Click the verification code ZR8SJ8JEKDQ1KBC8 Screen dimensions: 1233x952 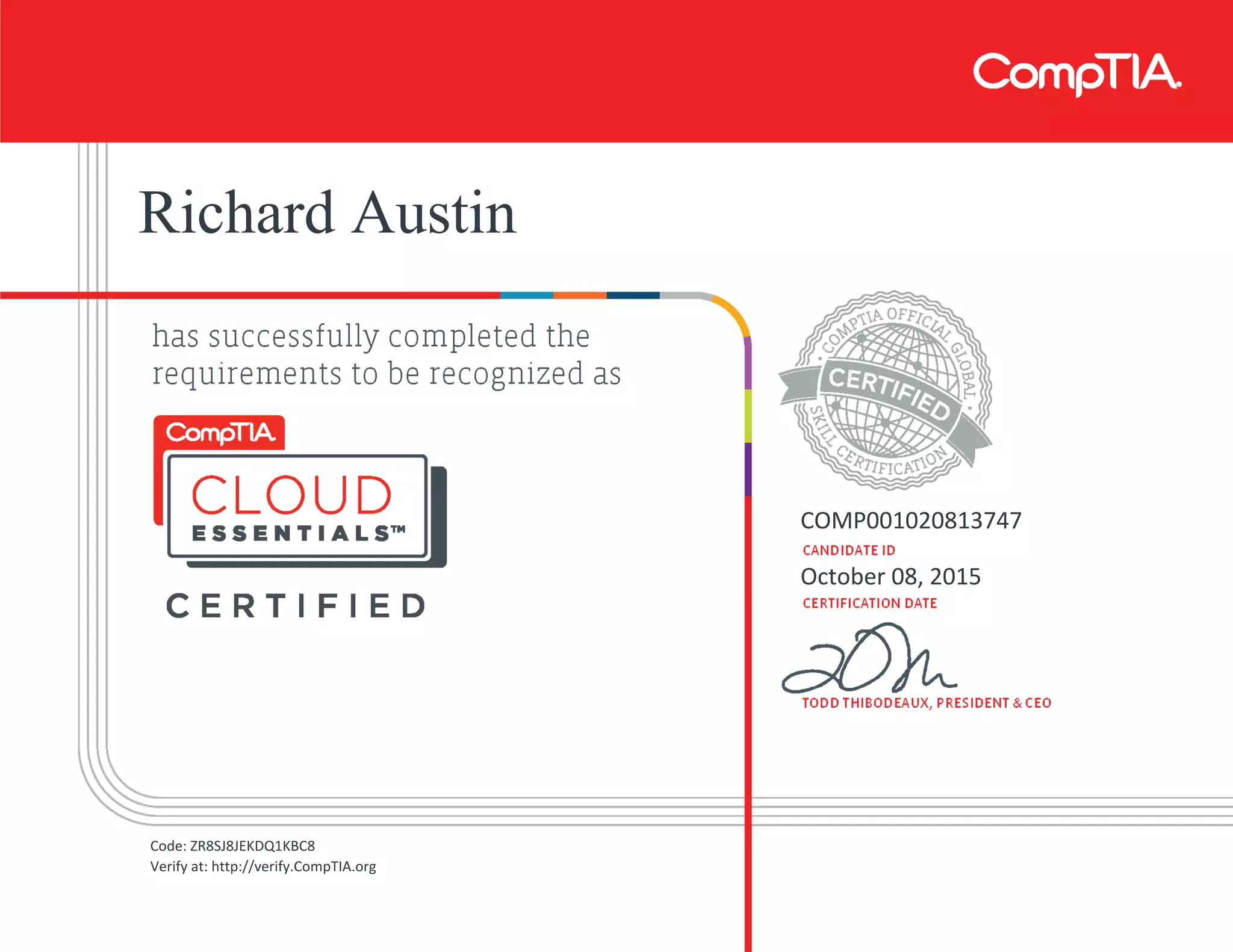(x=252, y=846)
